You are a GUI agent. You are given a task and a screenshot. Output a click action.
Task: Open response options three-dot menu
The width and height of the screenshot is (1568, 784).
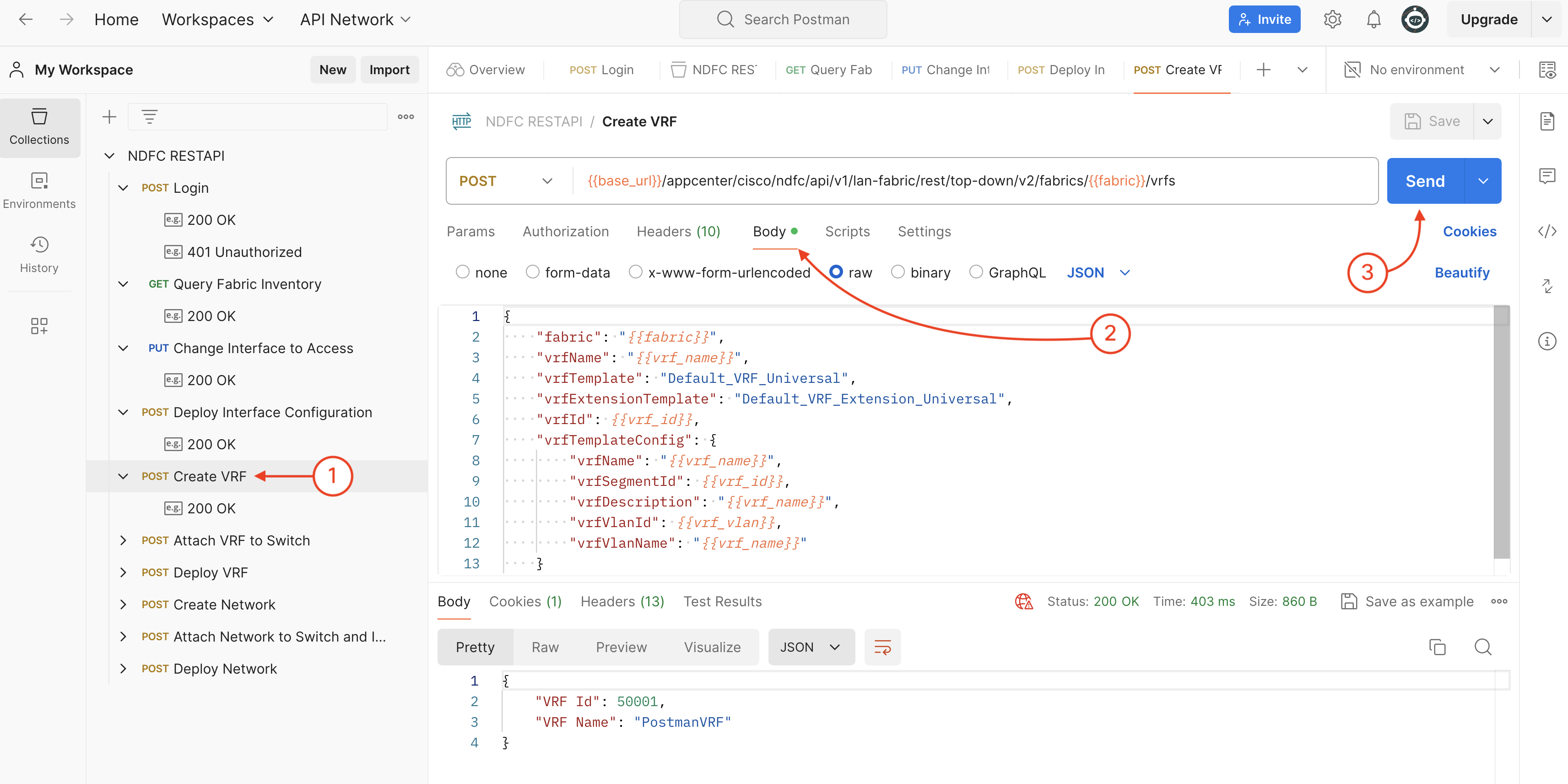point(1499,601)
